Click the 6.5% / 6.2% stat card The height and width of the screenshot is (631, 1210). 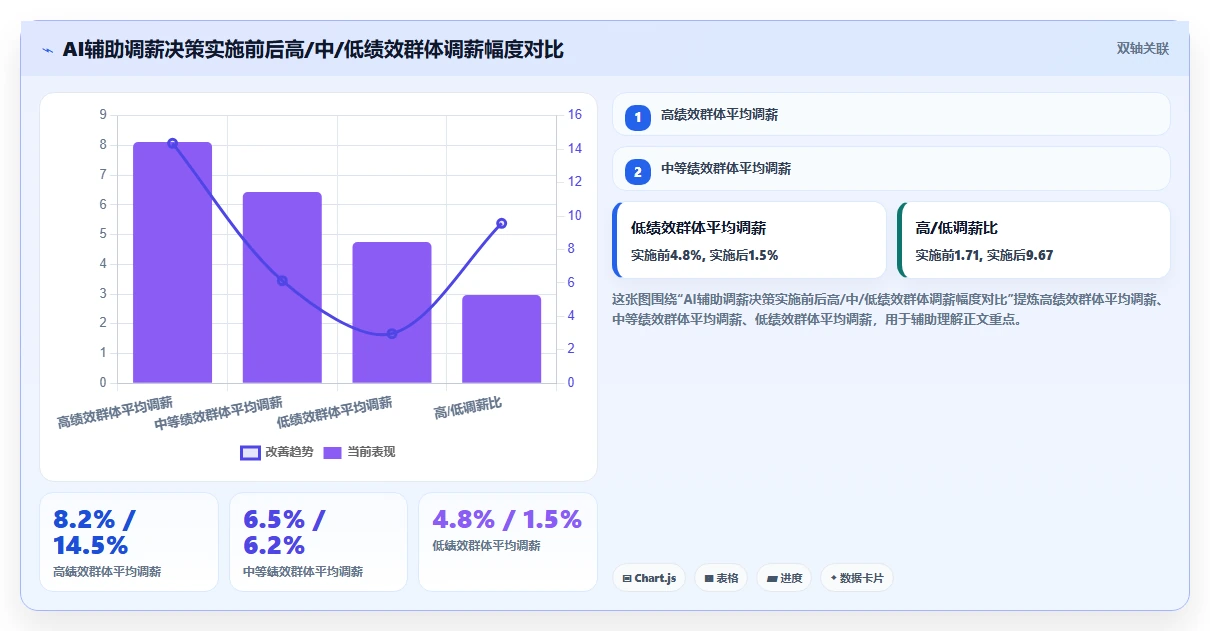coord(318,542)
